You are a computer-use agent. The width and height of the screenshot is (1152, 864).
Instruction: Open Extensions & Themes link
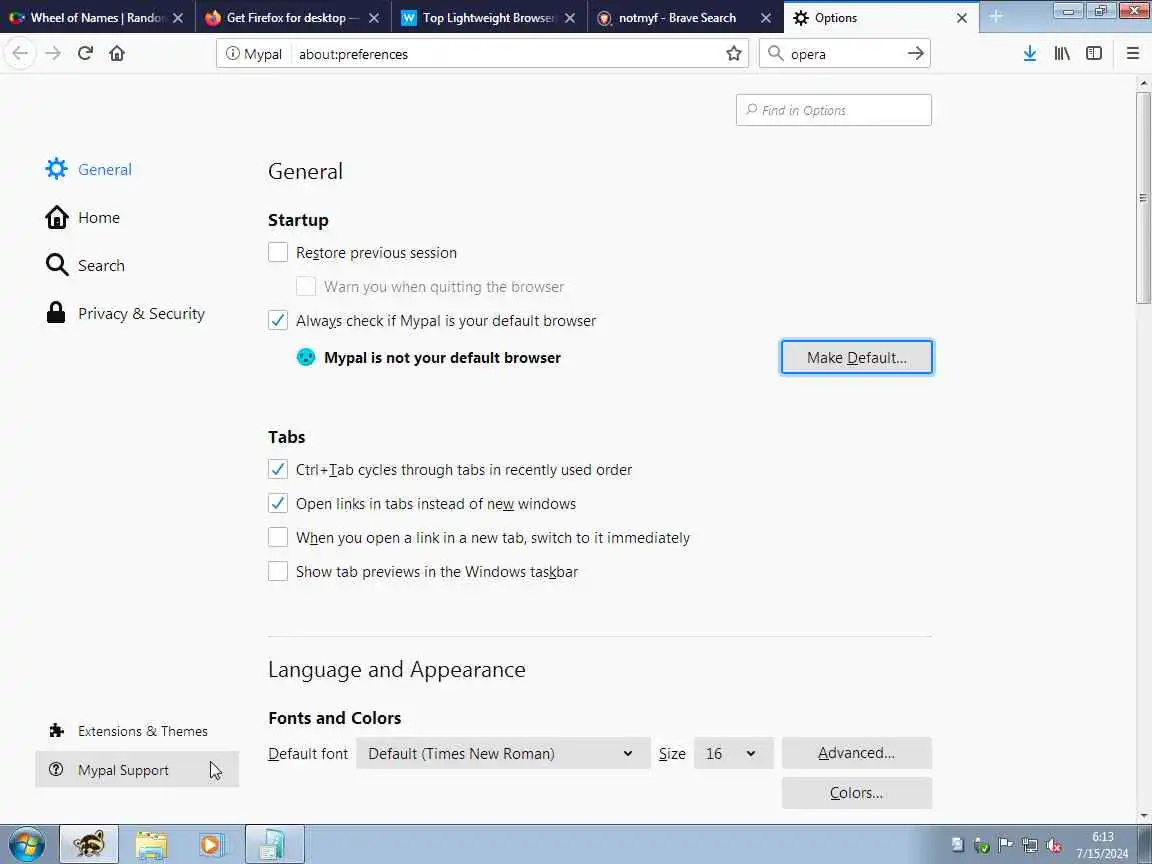pyautogui.click(x=137, y=731)
